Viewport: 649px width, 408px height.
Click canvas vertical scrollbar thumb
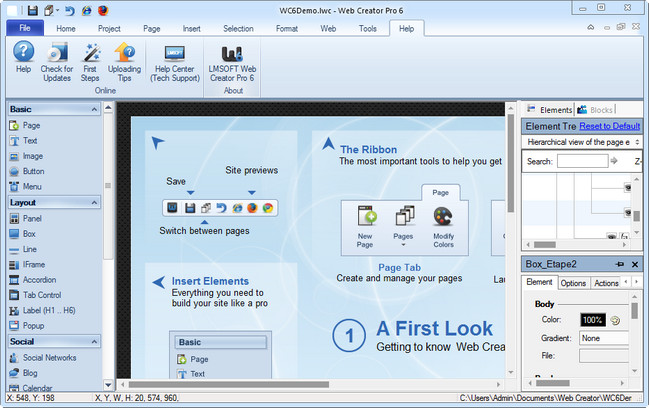point(511,163)
